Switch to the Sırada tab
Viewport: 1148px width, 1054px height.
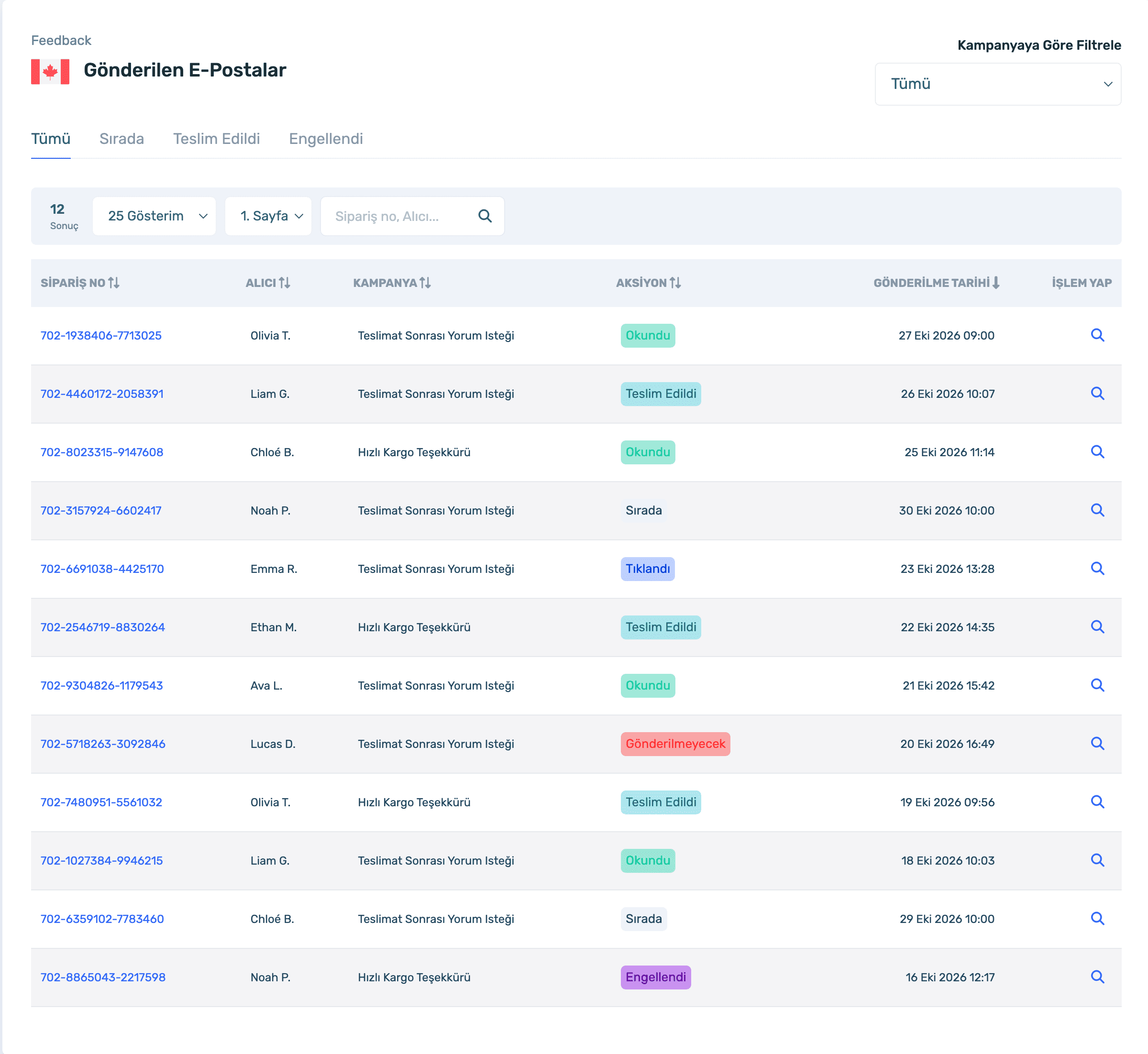[x=121, y=139]
